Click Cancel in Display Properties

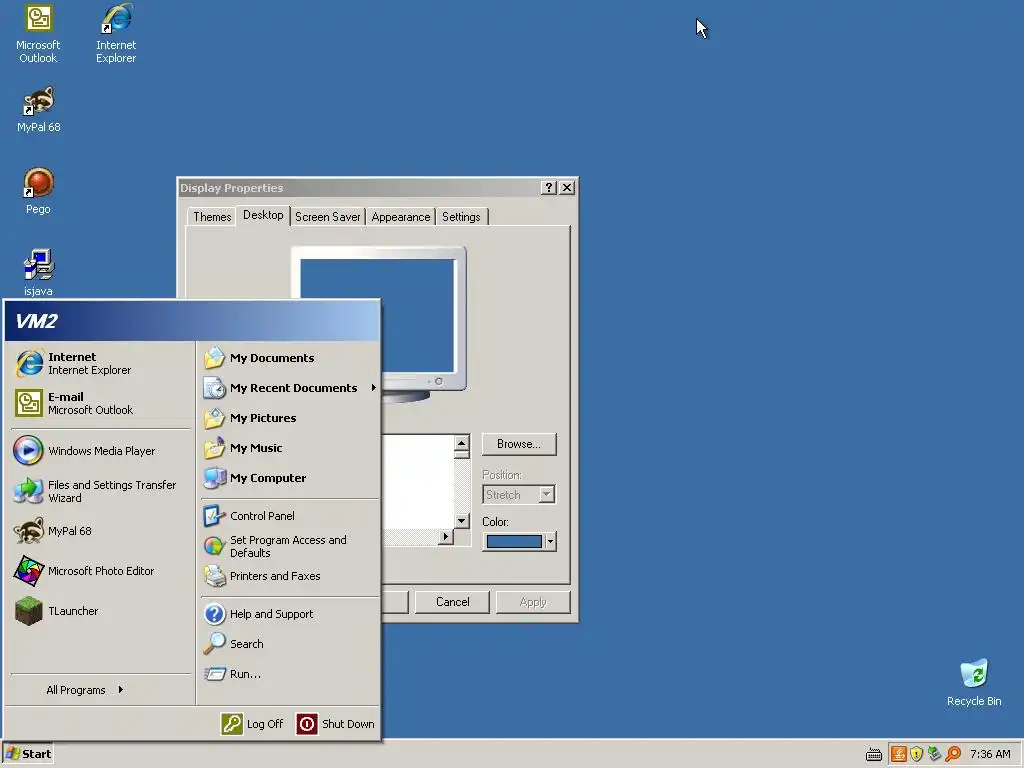[x=453, y=602]
